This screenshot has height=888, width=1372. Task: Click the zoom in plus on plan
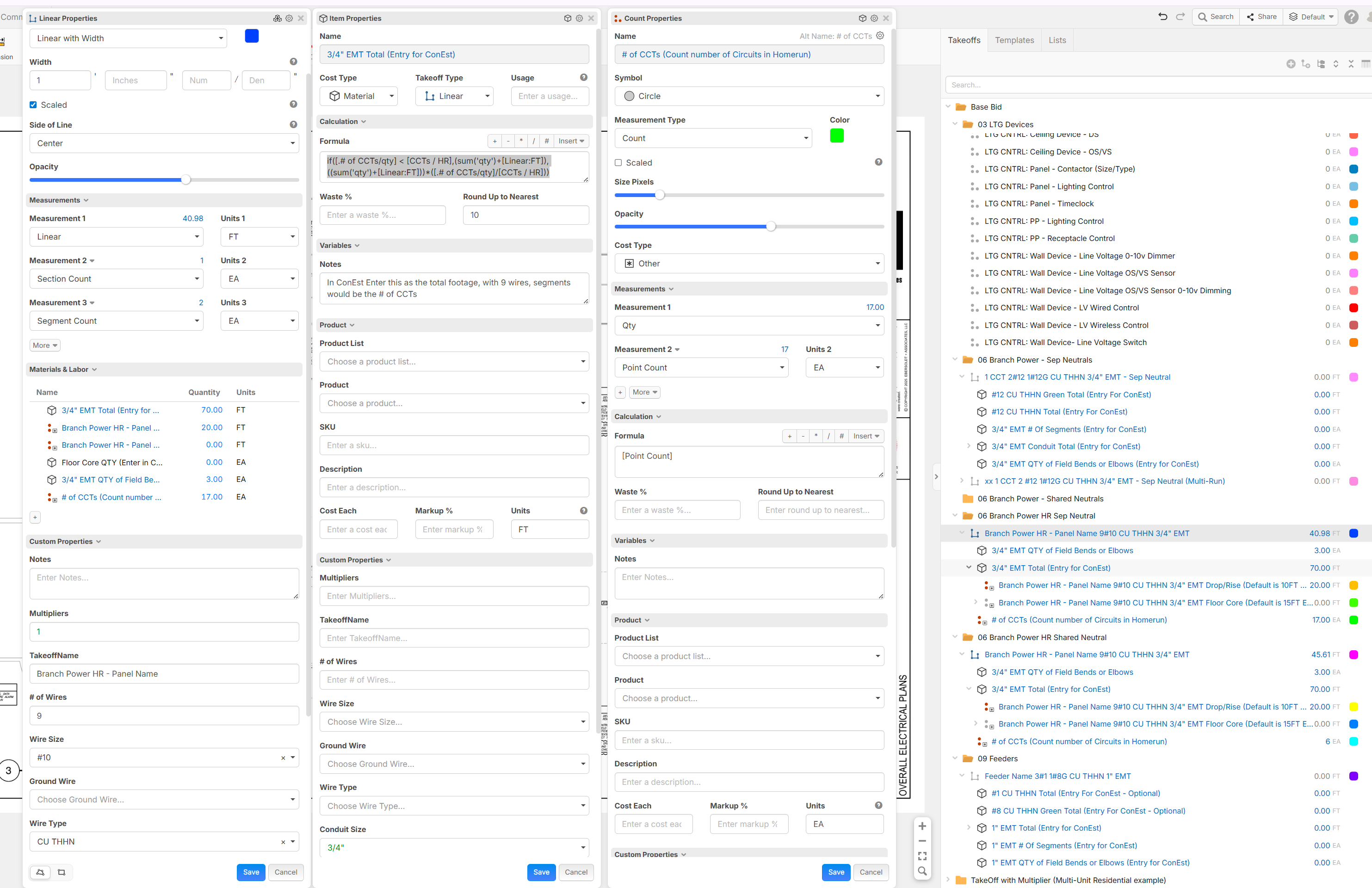tap(922, 826)
